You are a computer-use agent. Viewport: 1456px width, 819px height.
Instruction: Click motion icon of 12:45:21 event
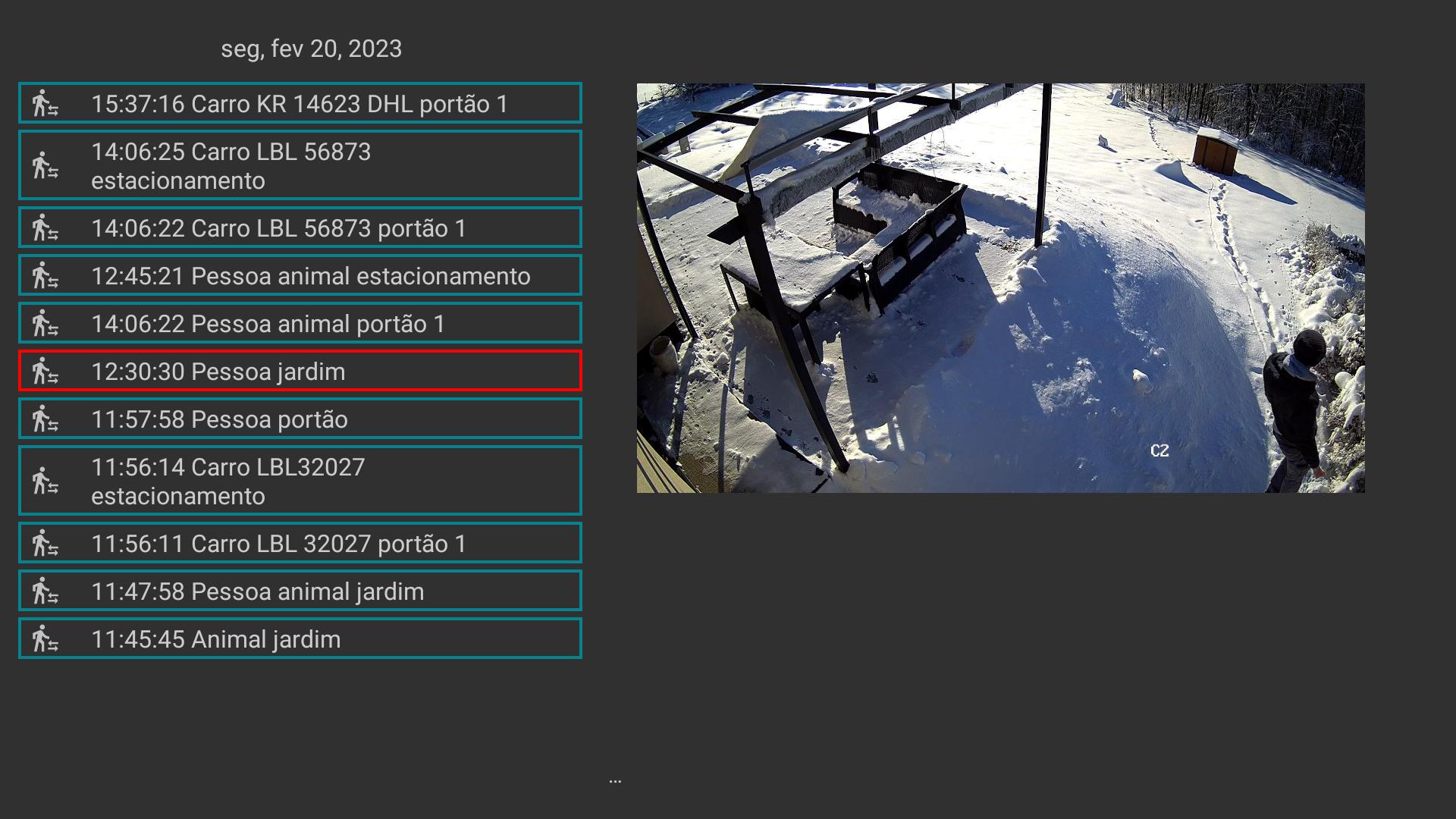coord(45,275)
